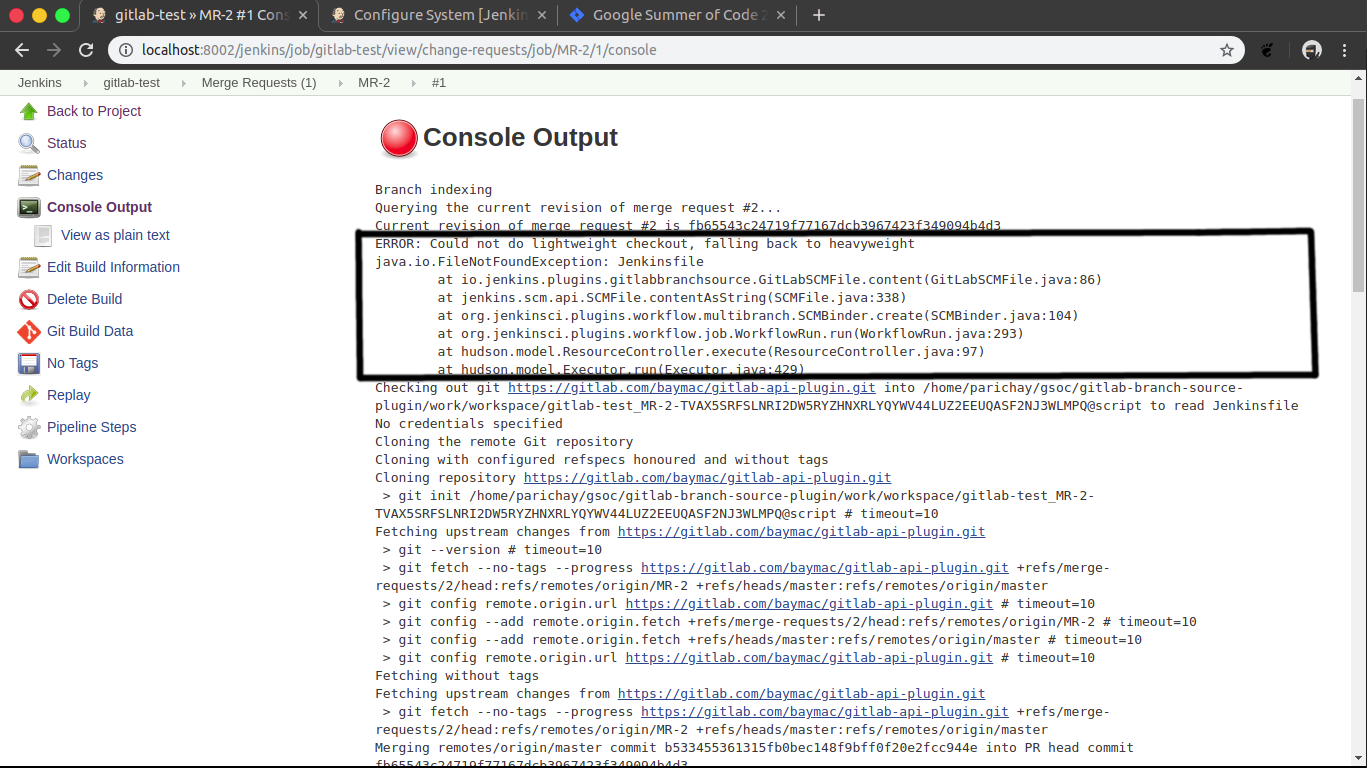This screenshot has height=768, width=1367.
Task: Click the View as plain text document icon
Action: [x=43, y=235]
